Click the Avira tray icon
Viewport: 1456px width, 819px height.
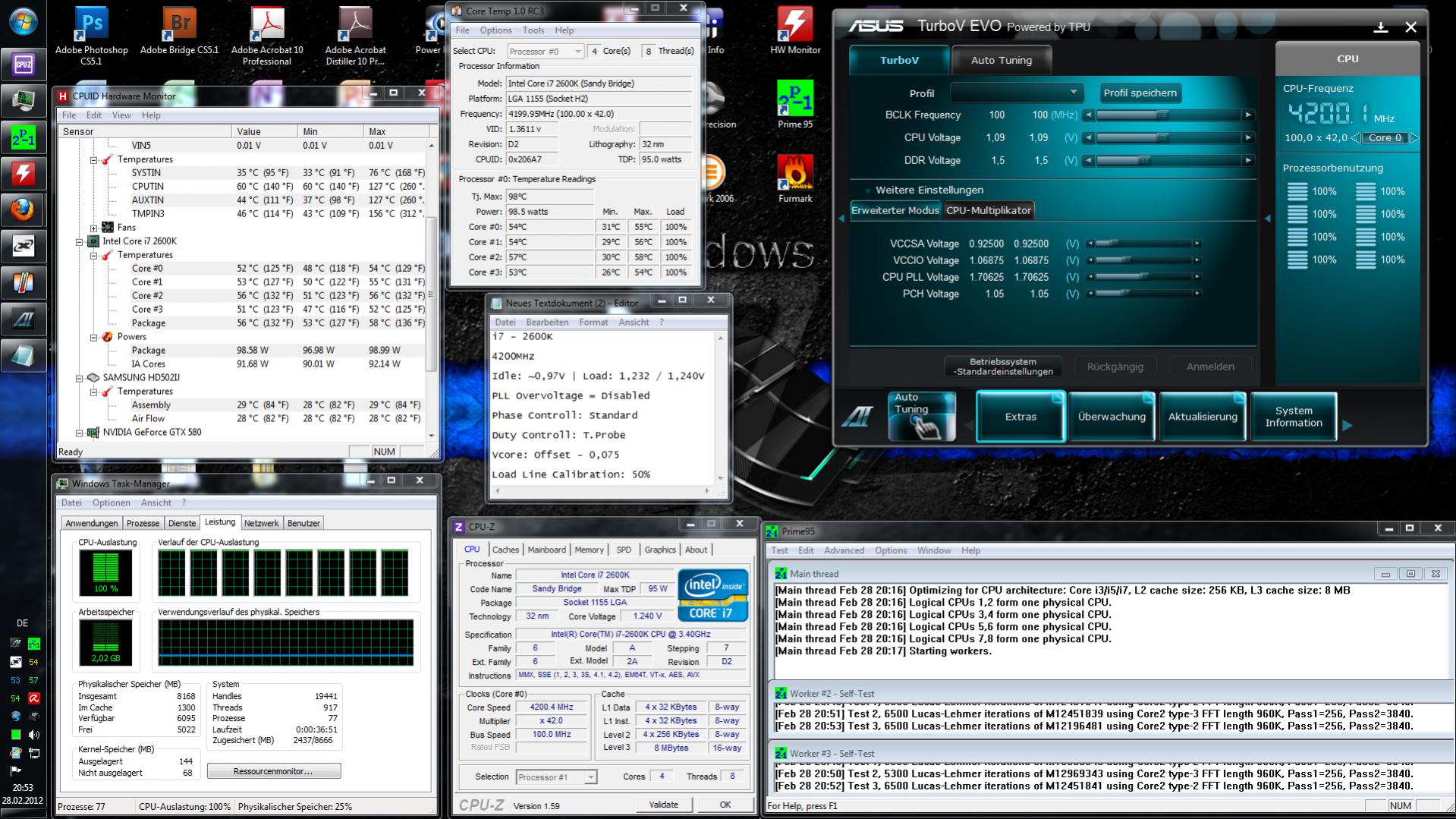click(33, 698)
